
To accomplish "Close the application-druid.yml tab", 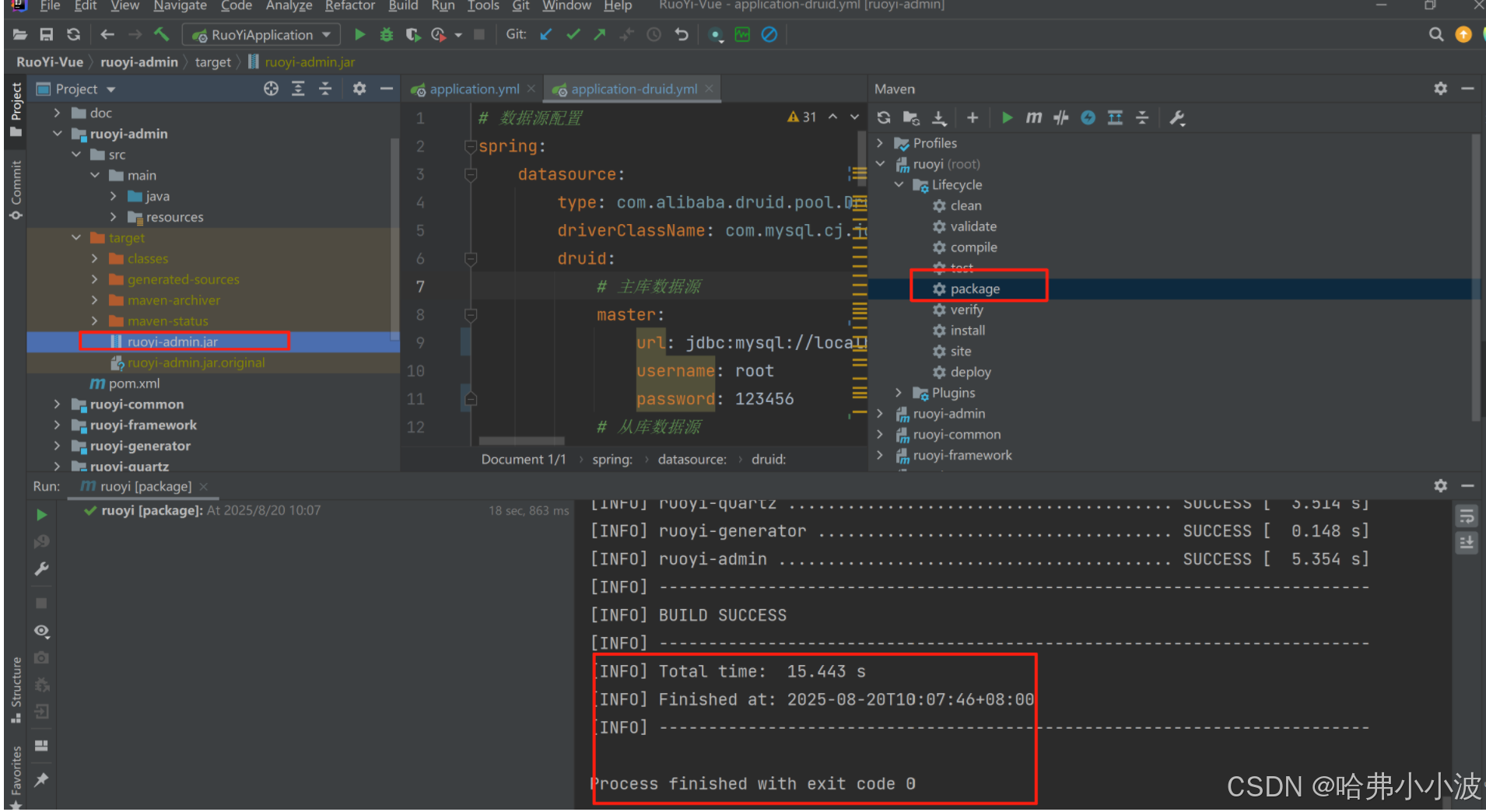I will pos(710,89).
